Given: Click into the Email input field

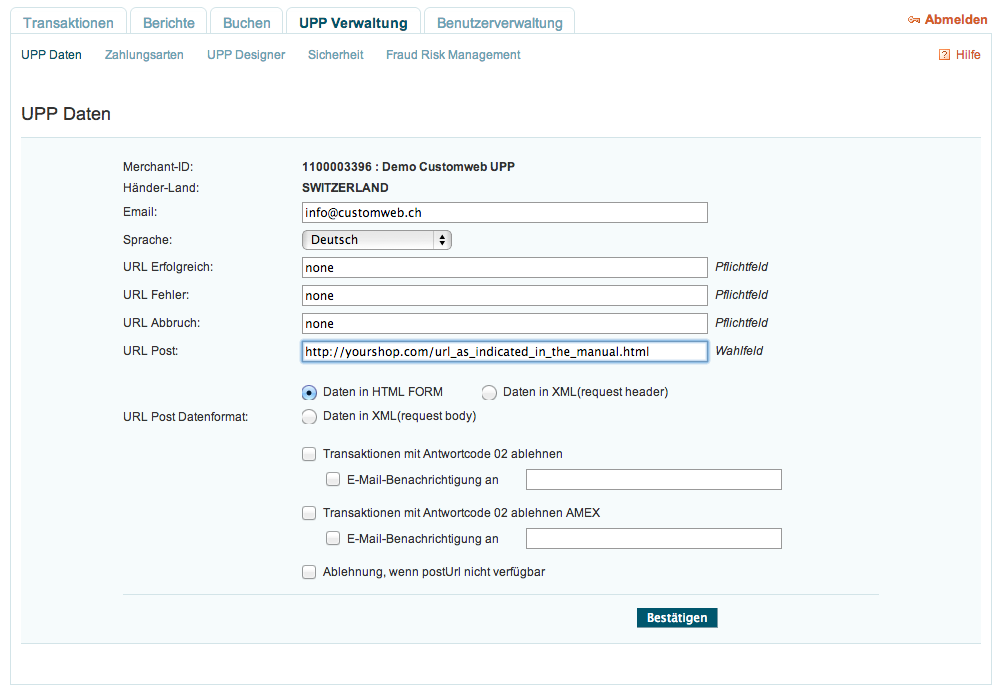Looking at the screenshot, I should 504,212.
